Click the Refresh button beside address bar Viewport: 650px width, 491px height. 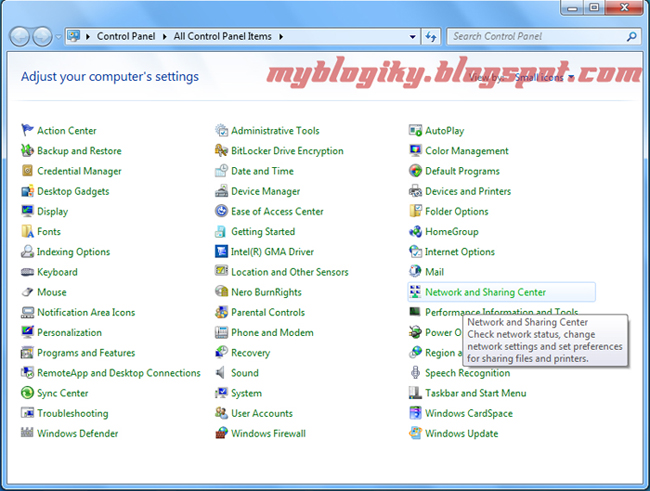(x=431, y=36)
